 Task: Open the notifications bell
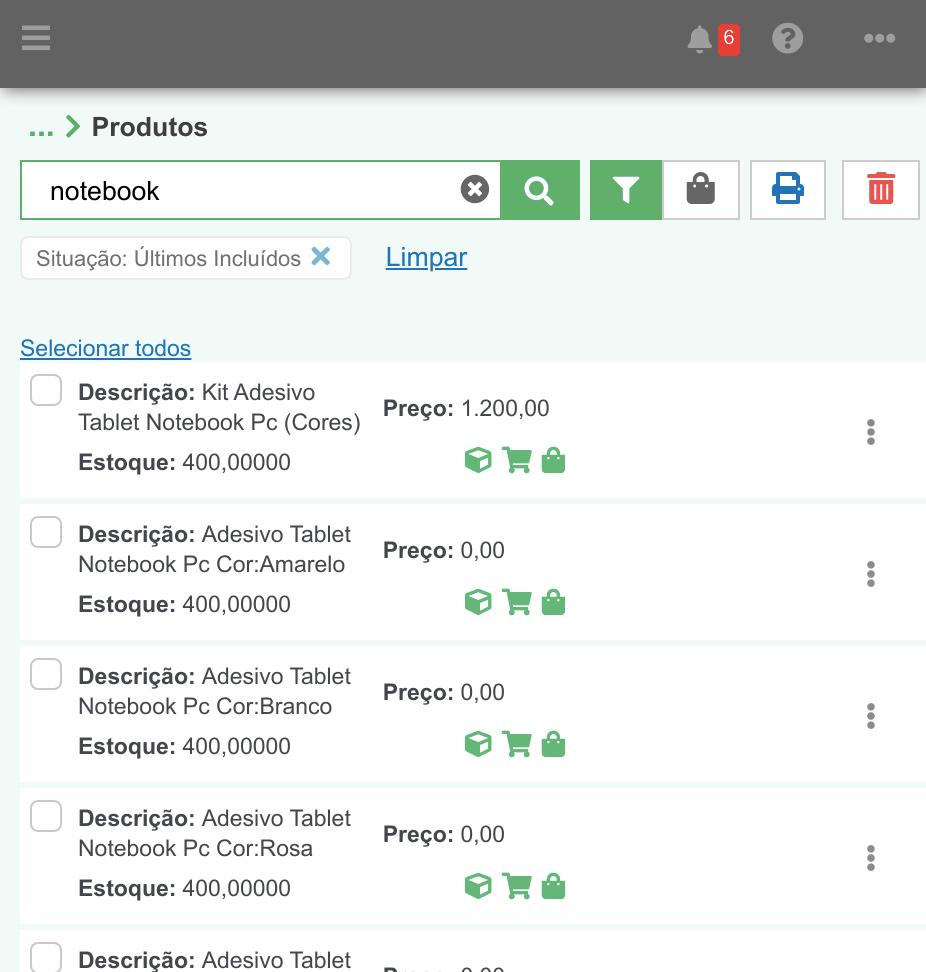click(700, 40)
